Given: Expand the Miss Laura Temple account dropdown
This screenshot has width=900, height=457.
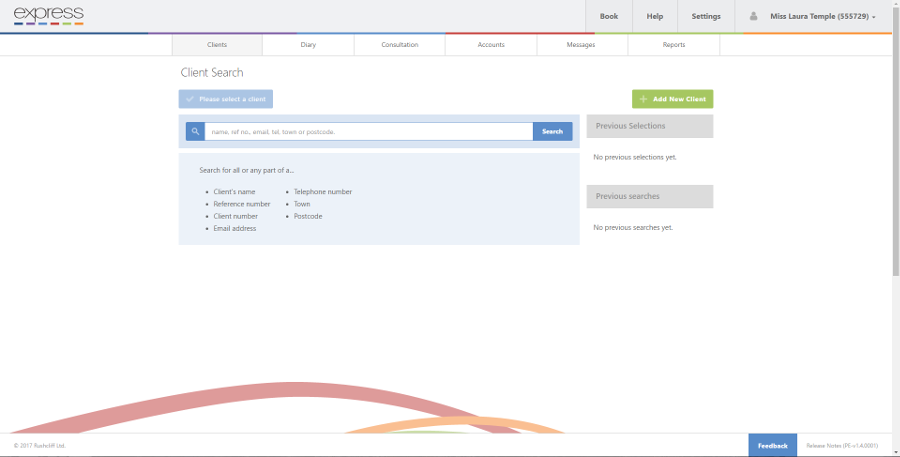Looking at the screenshot, I should point(813,16).
